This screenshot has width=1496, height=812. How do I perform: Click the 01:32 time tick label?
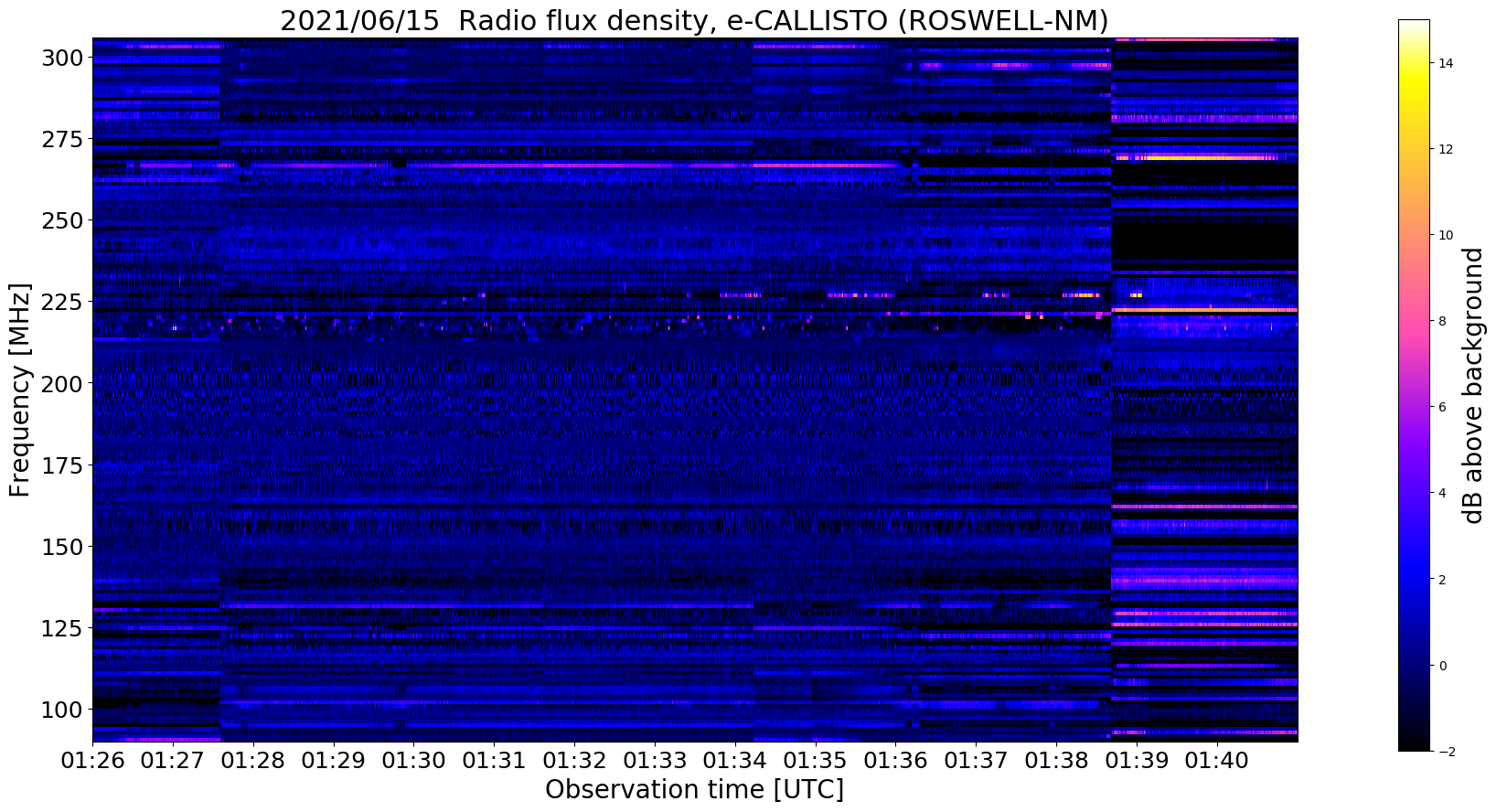click(574, 760)
